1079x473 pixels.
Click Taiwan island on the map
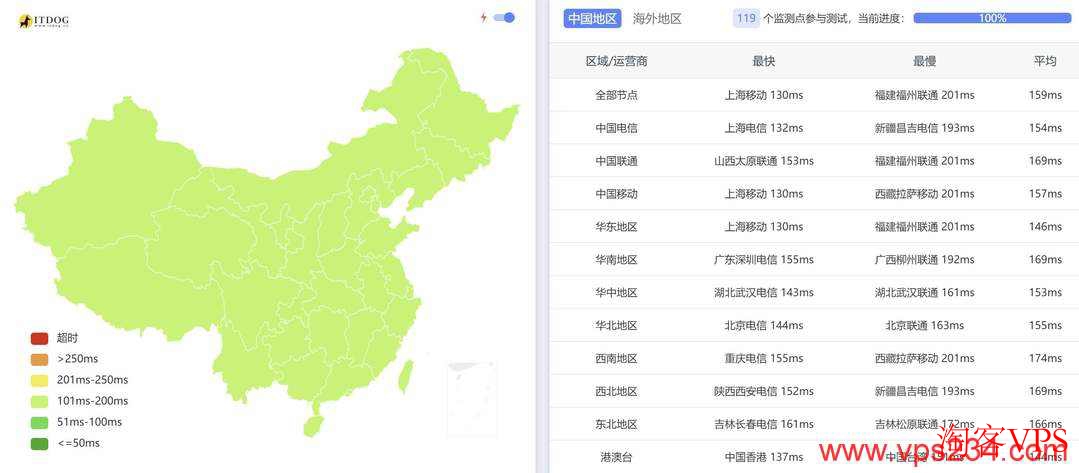[406, 377]
